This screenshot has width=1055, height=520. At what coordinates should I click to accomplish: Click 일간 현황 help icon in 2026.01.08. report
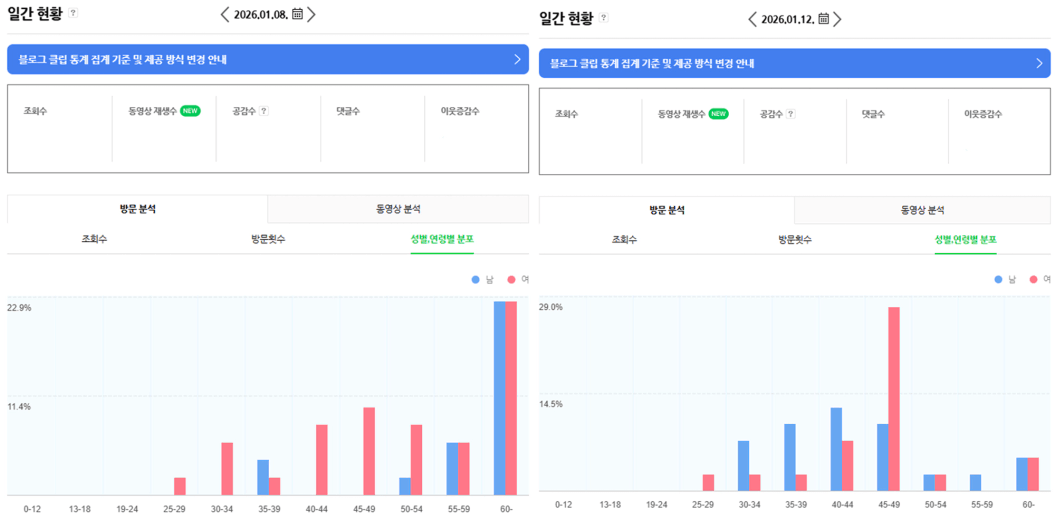pos(74,14)
